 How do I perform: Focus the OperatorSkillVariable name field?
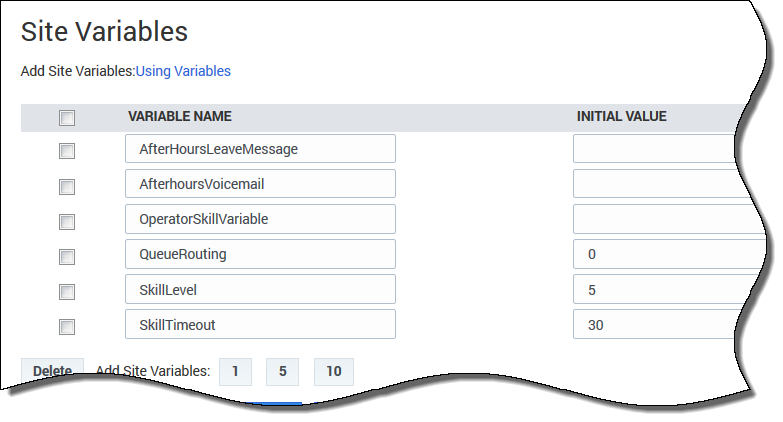[260, 219]
